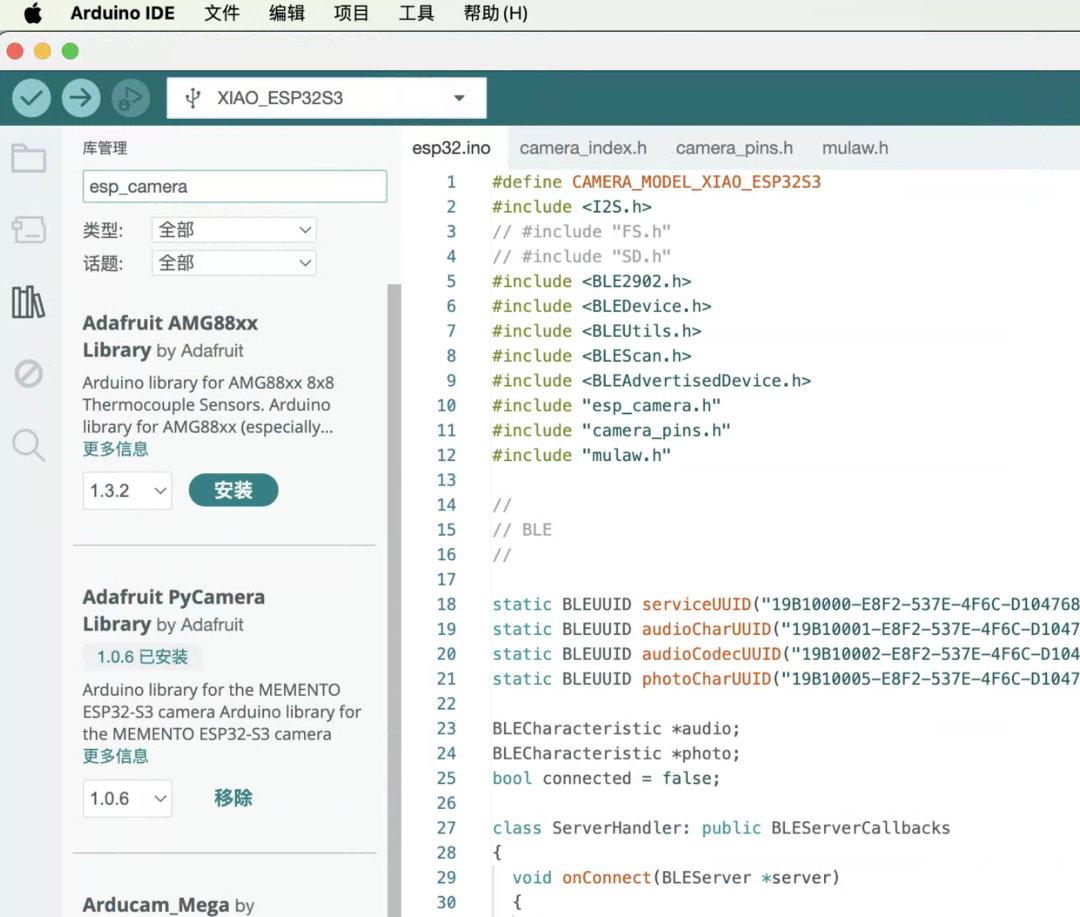Click the Adafruit AMG88xx Library title
This screenshot has height=917, width=1080.
tap(170, 336)
